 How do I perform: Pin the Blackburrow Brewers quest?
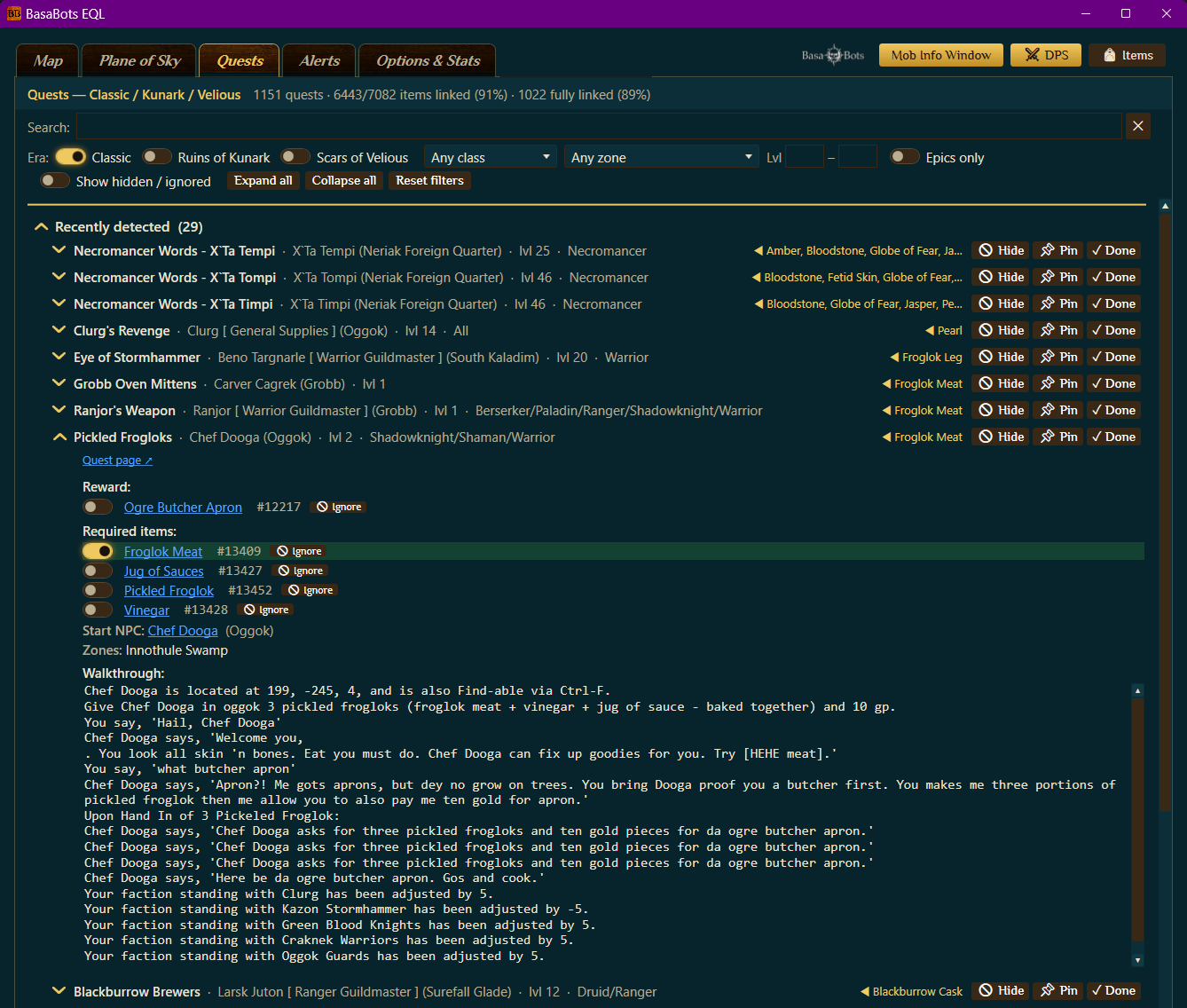pos(1058,990)
